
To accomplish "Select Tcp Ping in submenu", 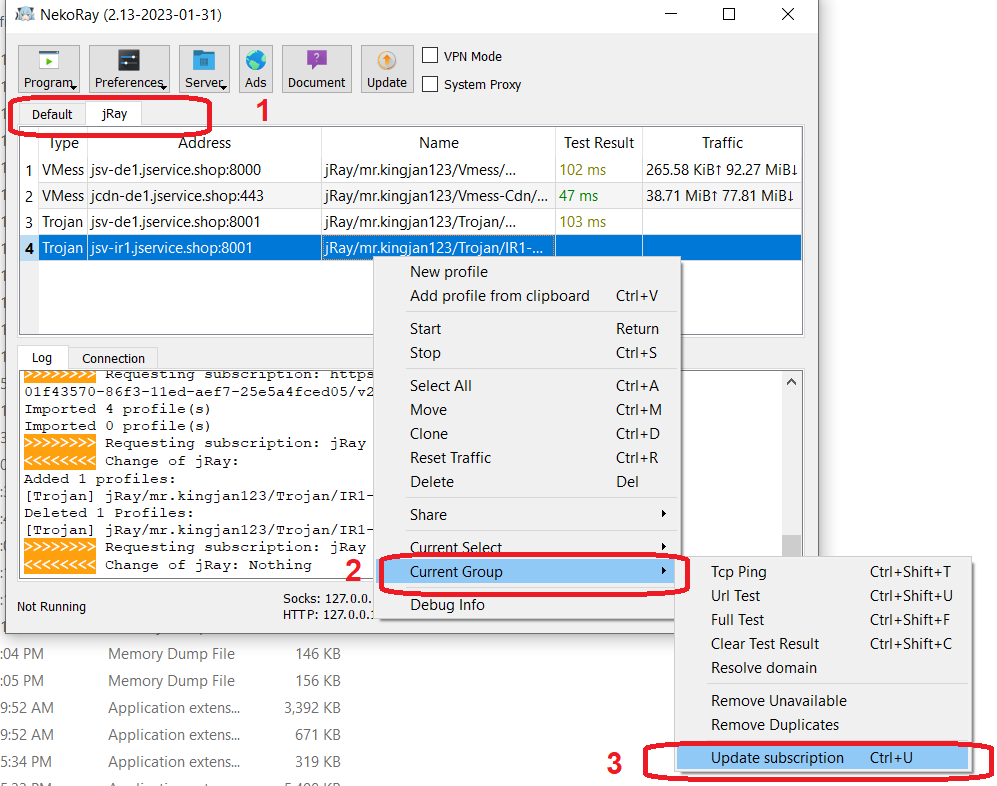I will 738,572.
